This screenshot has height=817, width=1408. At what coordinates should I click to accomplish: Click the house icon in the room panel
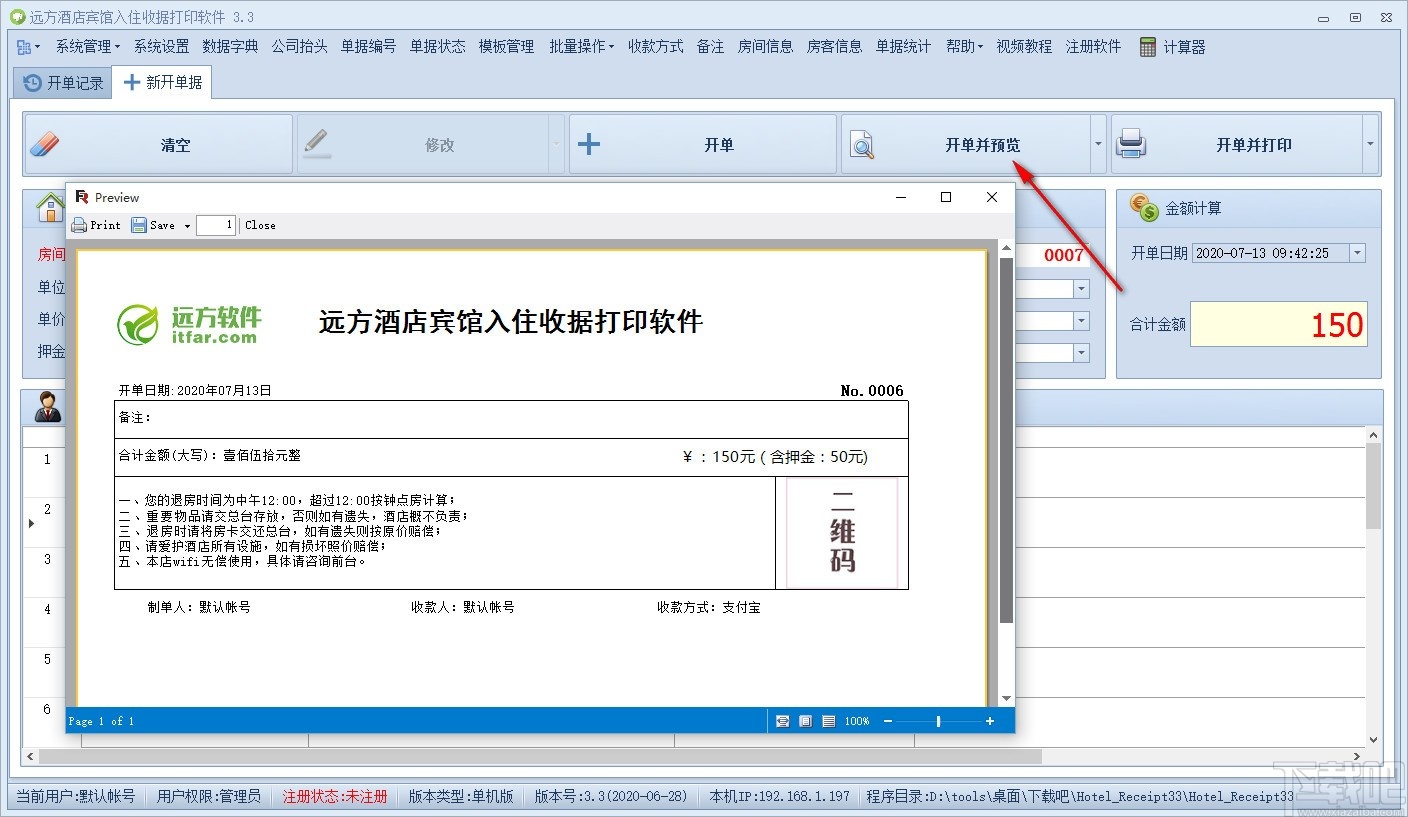(x=50, y=207)
